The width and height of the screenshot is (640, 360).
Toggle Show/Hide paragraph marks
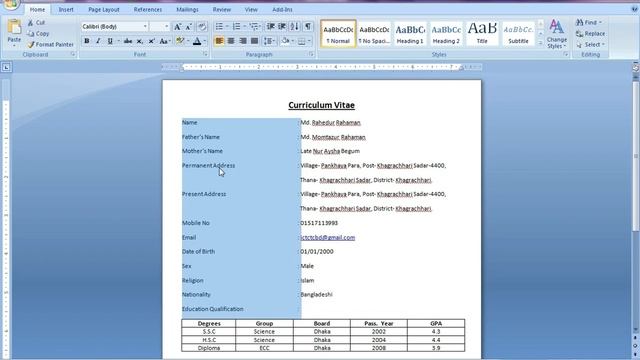point(308,27)
